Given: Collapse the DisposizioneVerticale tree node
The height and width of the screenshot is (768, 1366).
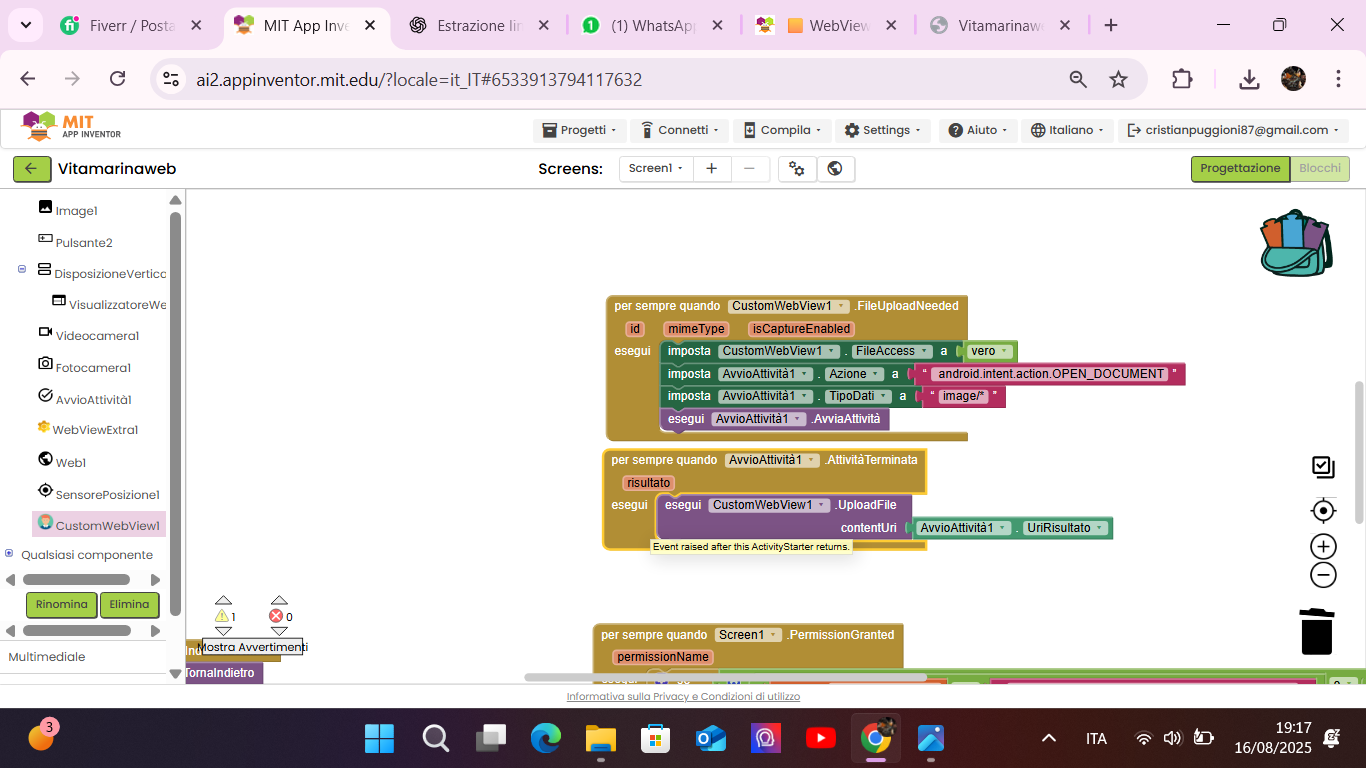Looking at the screenshot, I should pos(22,270).
